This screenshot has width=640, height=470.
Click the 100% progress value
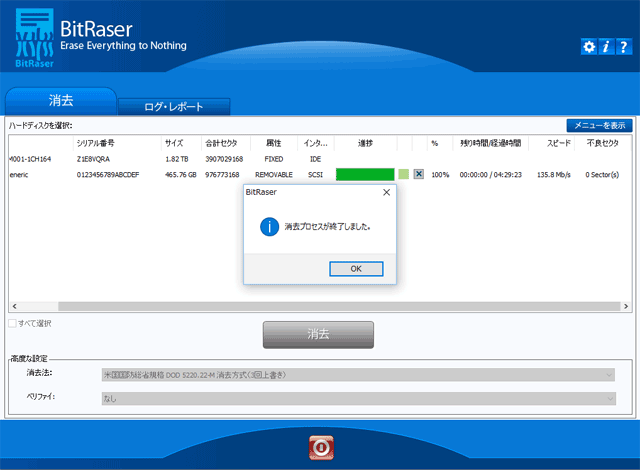pos(440,175)
